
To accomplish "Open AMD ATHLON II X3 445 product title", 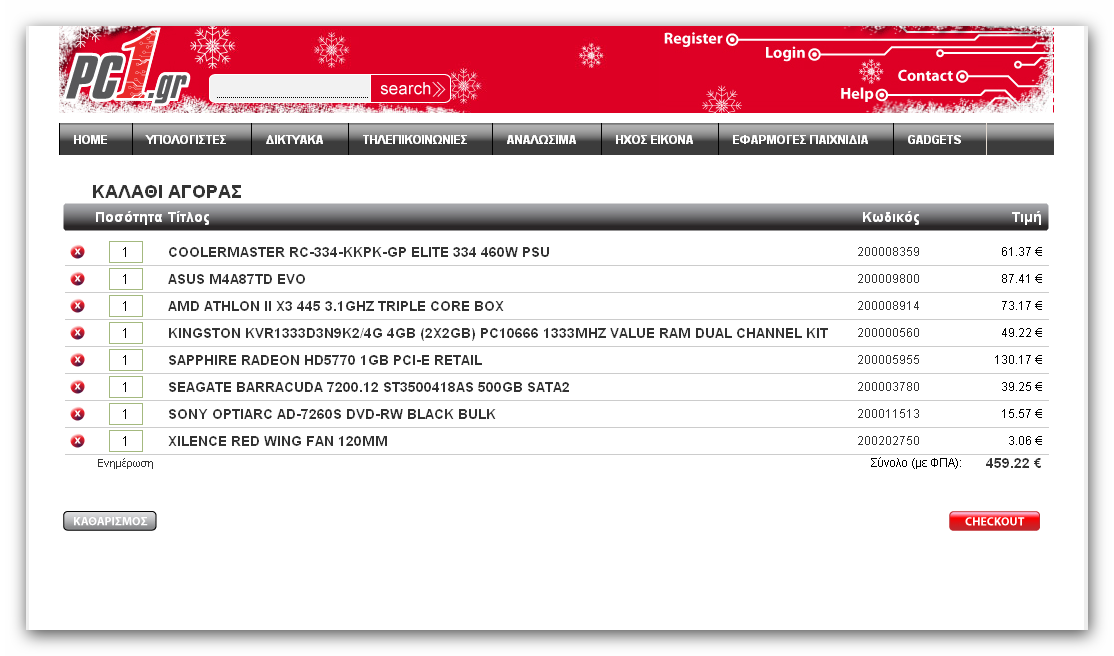I will 336,306.
